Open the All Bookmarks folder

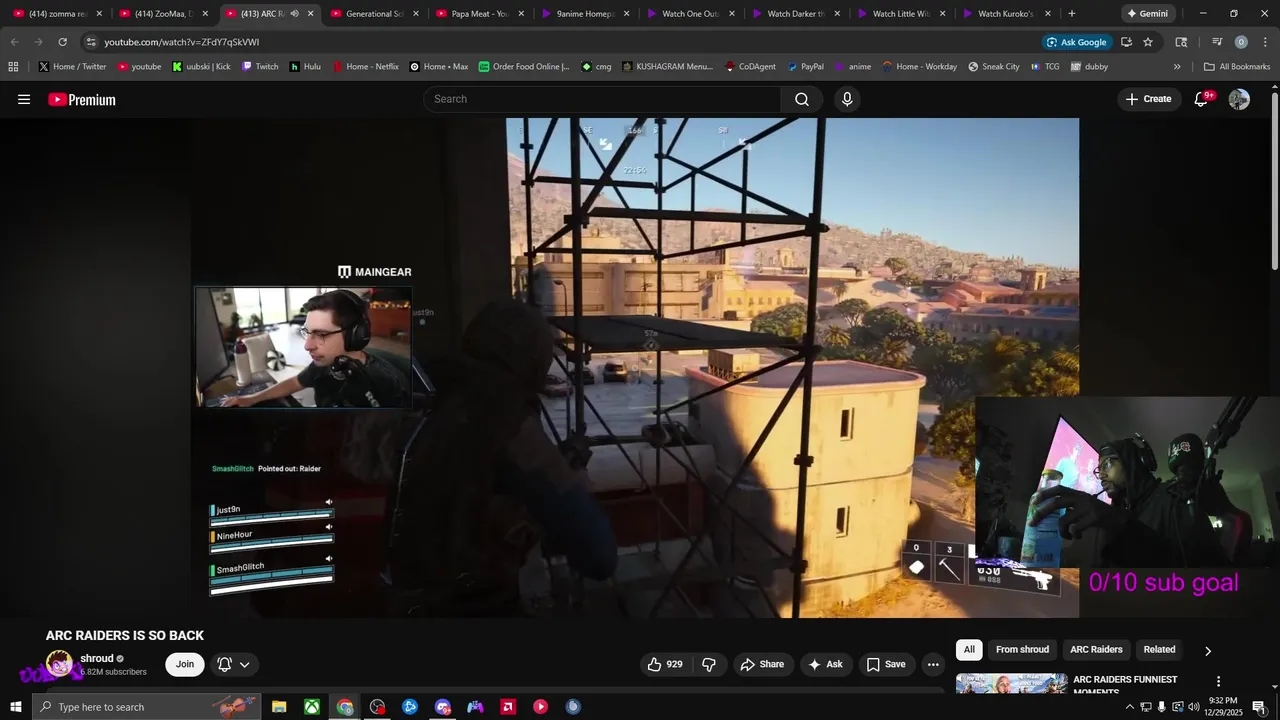[1237, 67]
